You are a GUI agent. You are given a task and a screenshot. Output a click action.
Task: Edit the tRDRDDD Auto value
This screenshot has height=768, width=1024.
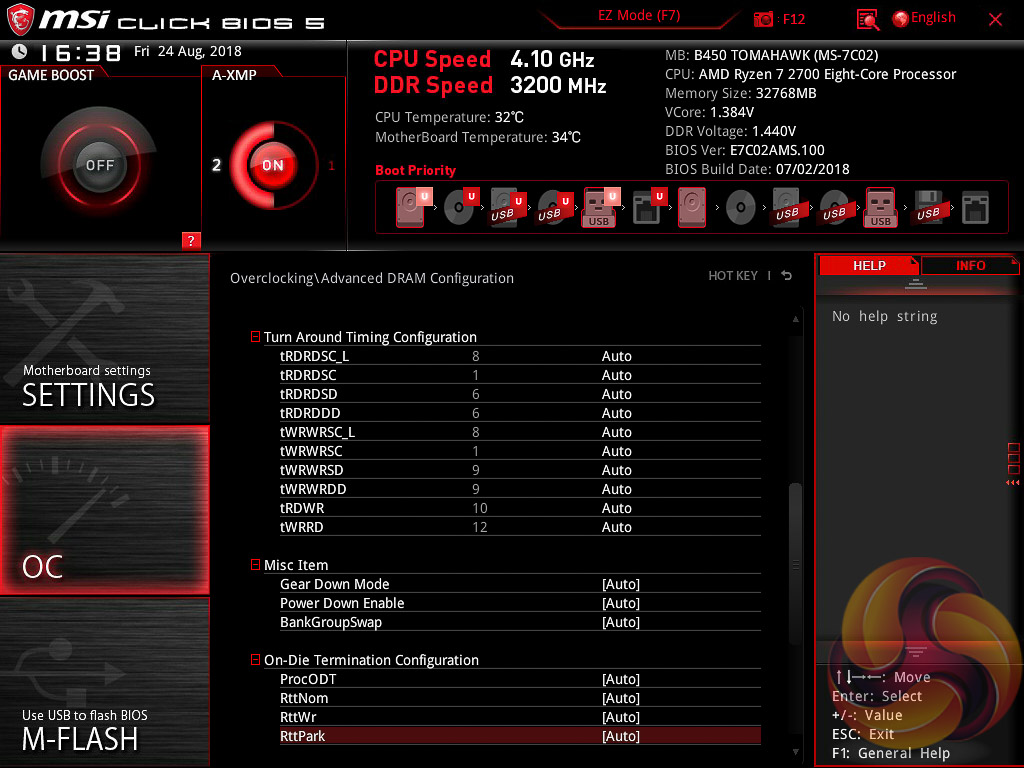pyautogui.click(x=616, y=413)
